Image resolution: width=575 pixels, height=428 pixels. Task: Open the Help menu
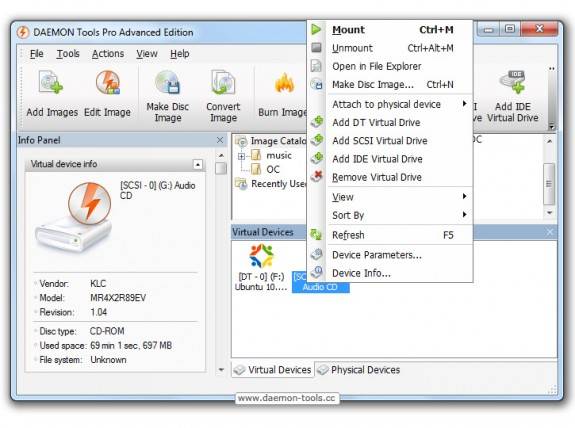point(180,54)
